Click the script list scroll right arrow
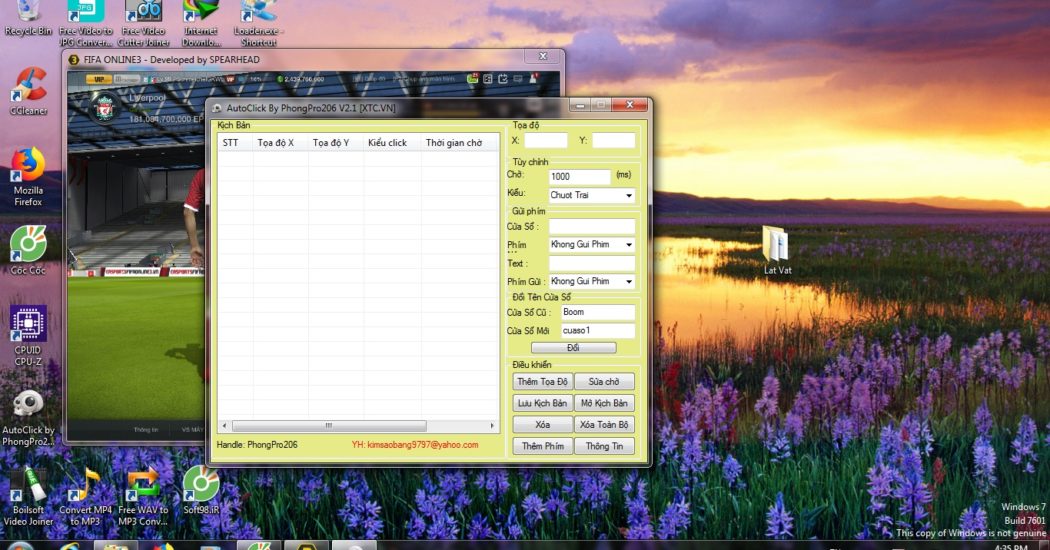 (492, 425)
